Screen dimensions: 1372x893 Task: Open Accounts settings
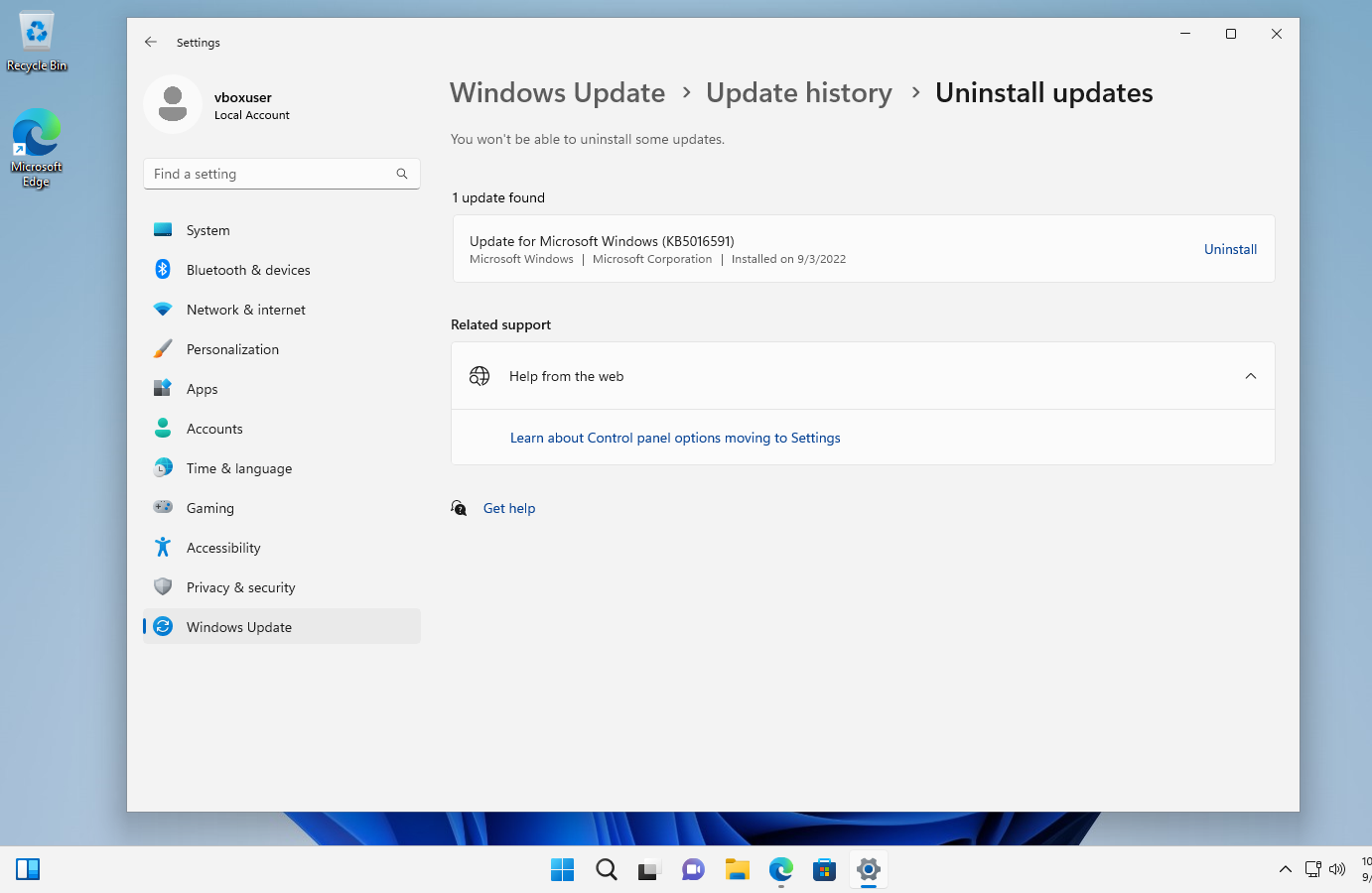click(x=213, y=428)
